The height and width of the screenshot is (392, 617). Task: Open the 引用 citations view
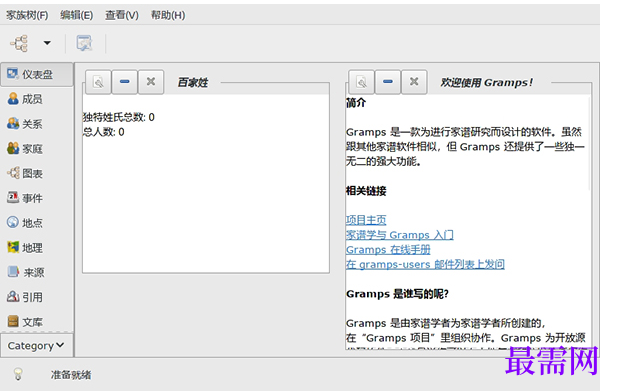25,297
